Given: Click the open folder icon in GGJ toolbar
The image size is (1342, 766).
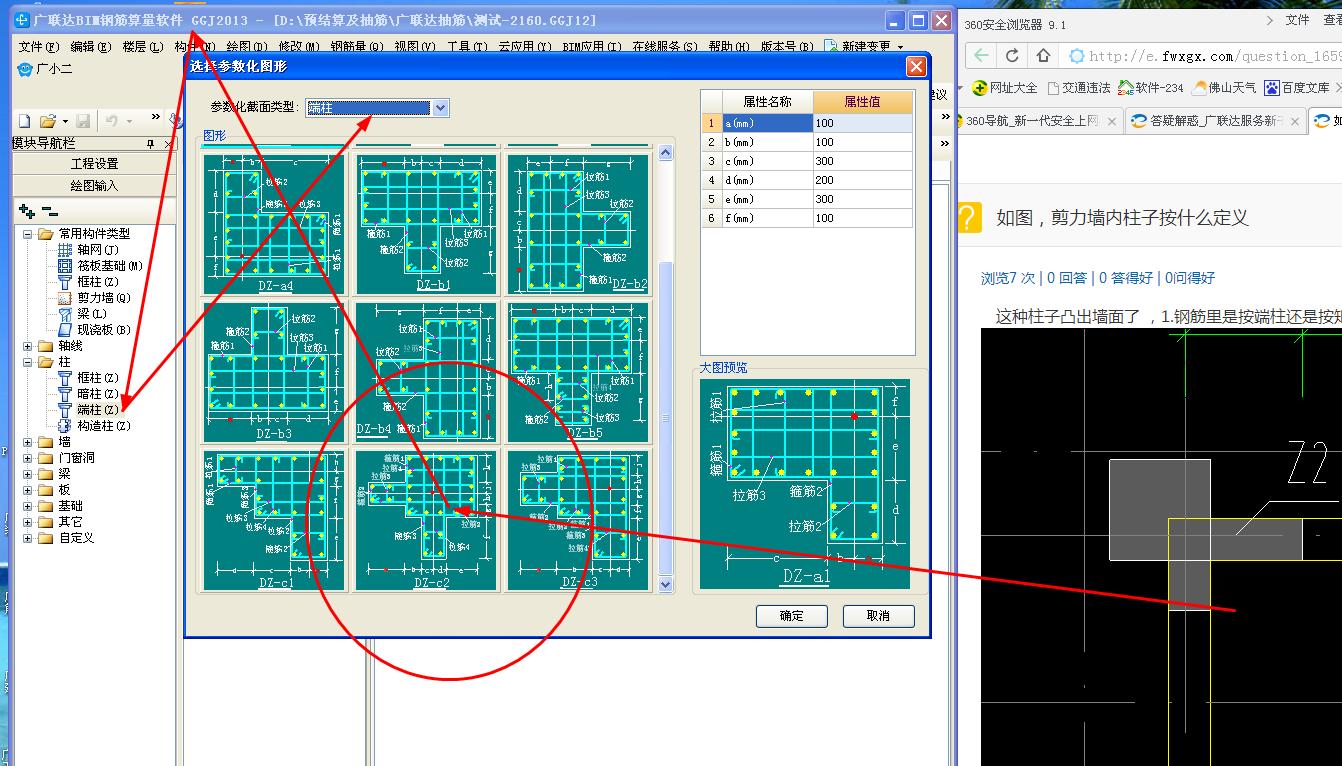Looking at the screenshot, I should pyautogui.click(x=46, y=121).
